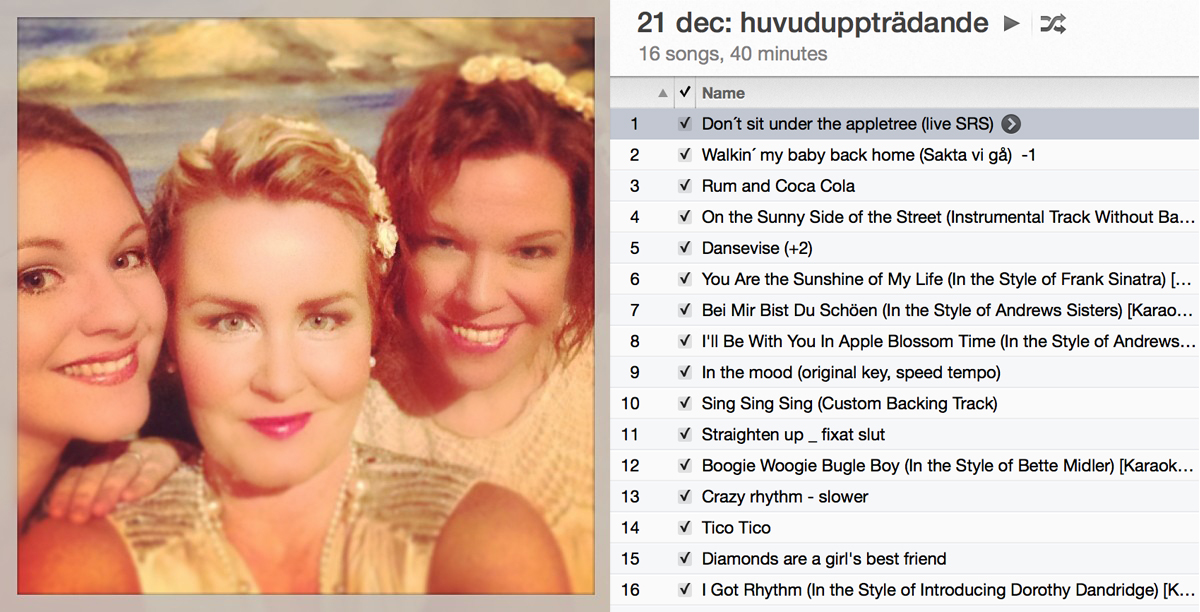Select Bei Mir Bist Du Schöen track

coord(905,310)
